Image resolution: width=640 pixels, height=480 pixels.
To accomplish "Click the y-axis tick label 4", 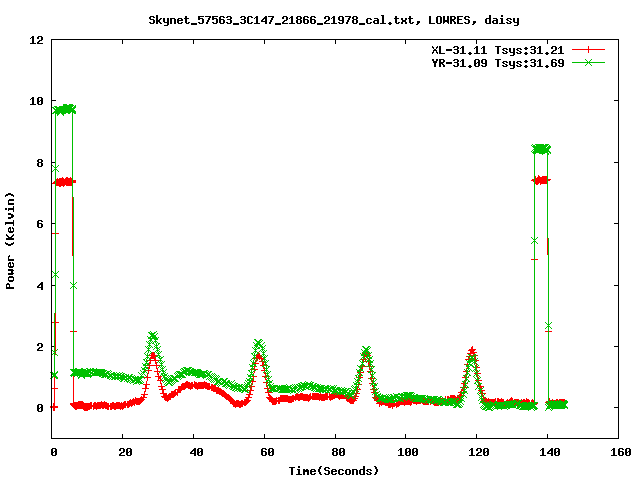I will pos(40,285).
